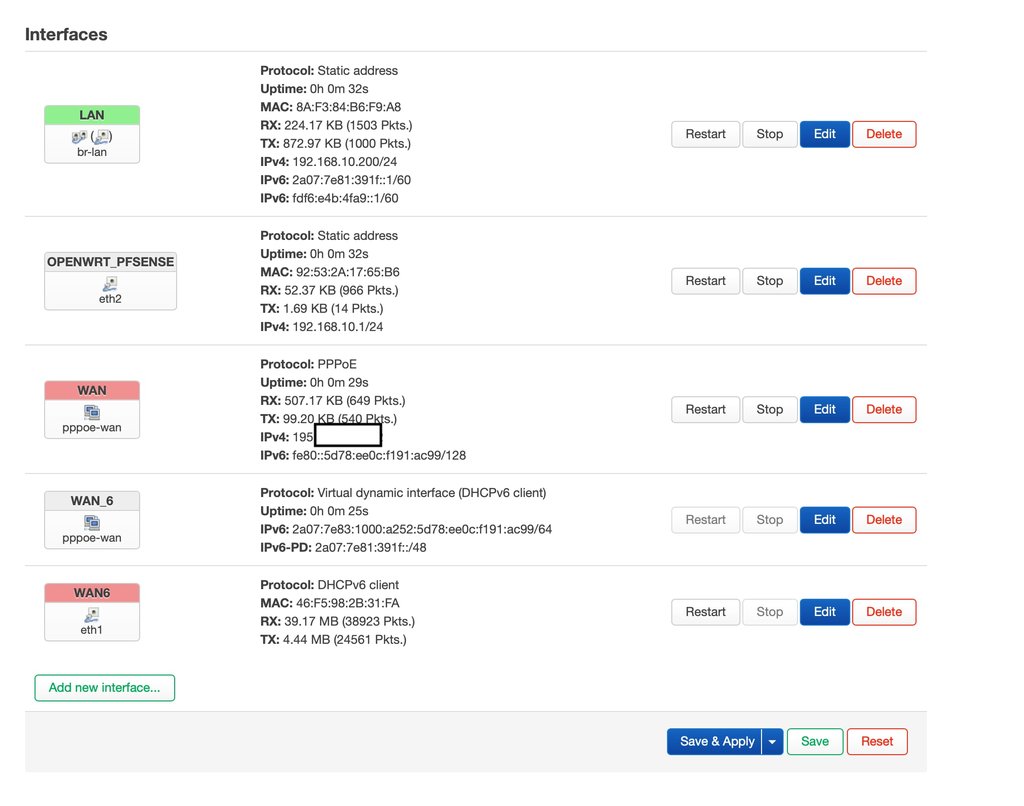Restart the LAN interface
This screenshot has width=1024, height=806.
tap(705, 134)
